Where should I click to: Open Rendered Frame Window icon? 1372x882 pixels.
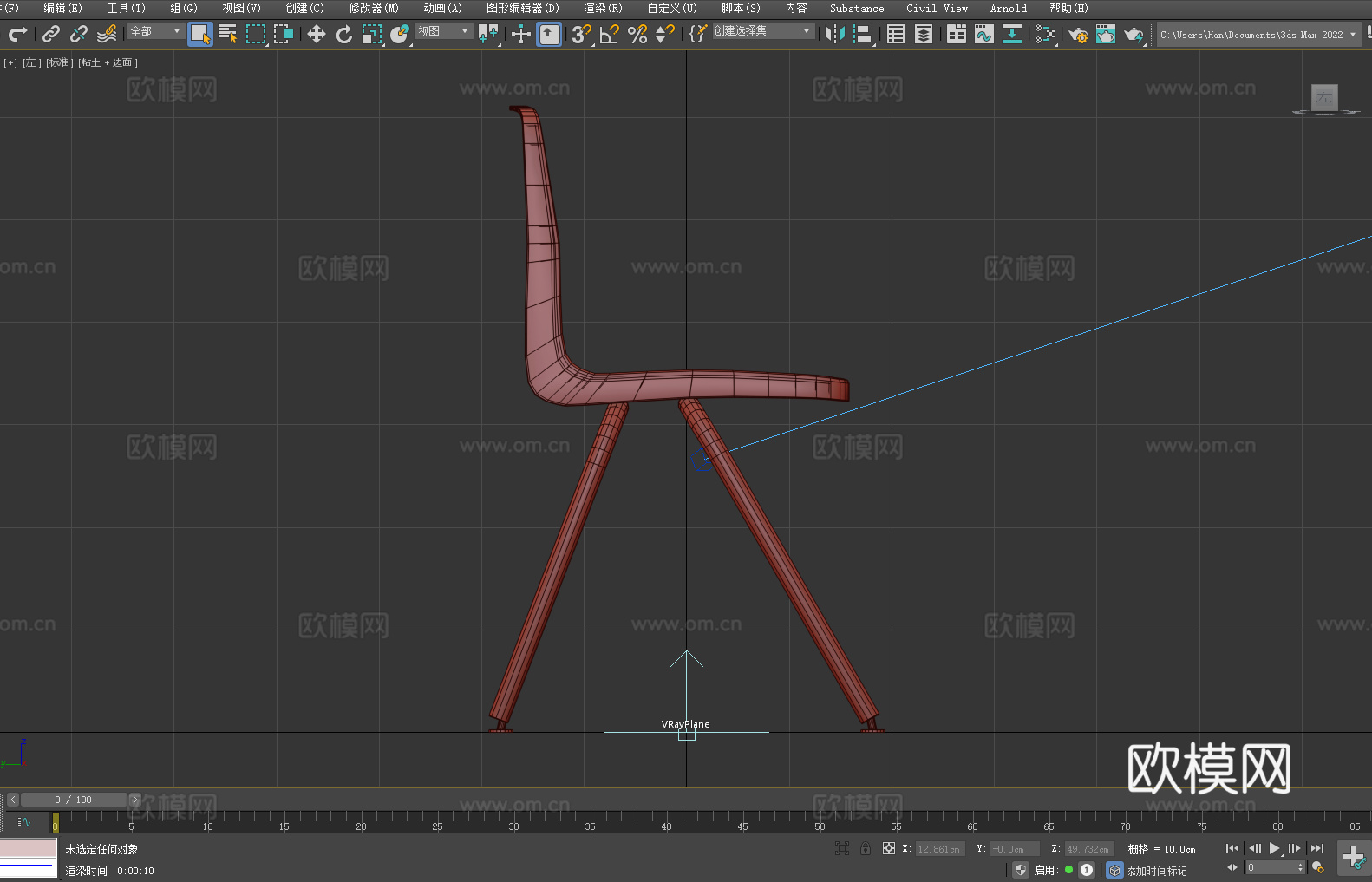tap(1106, 34)
